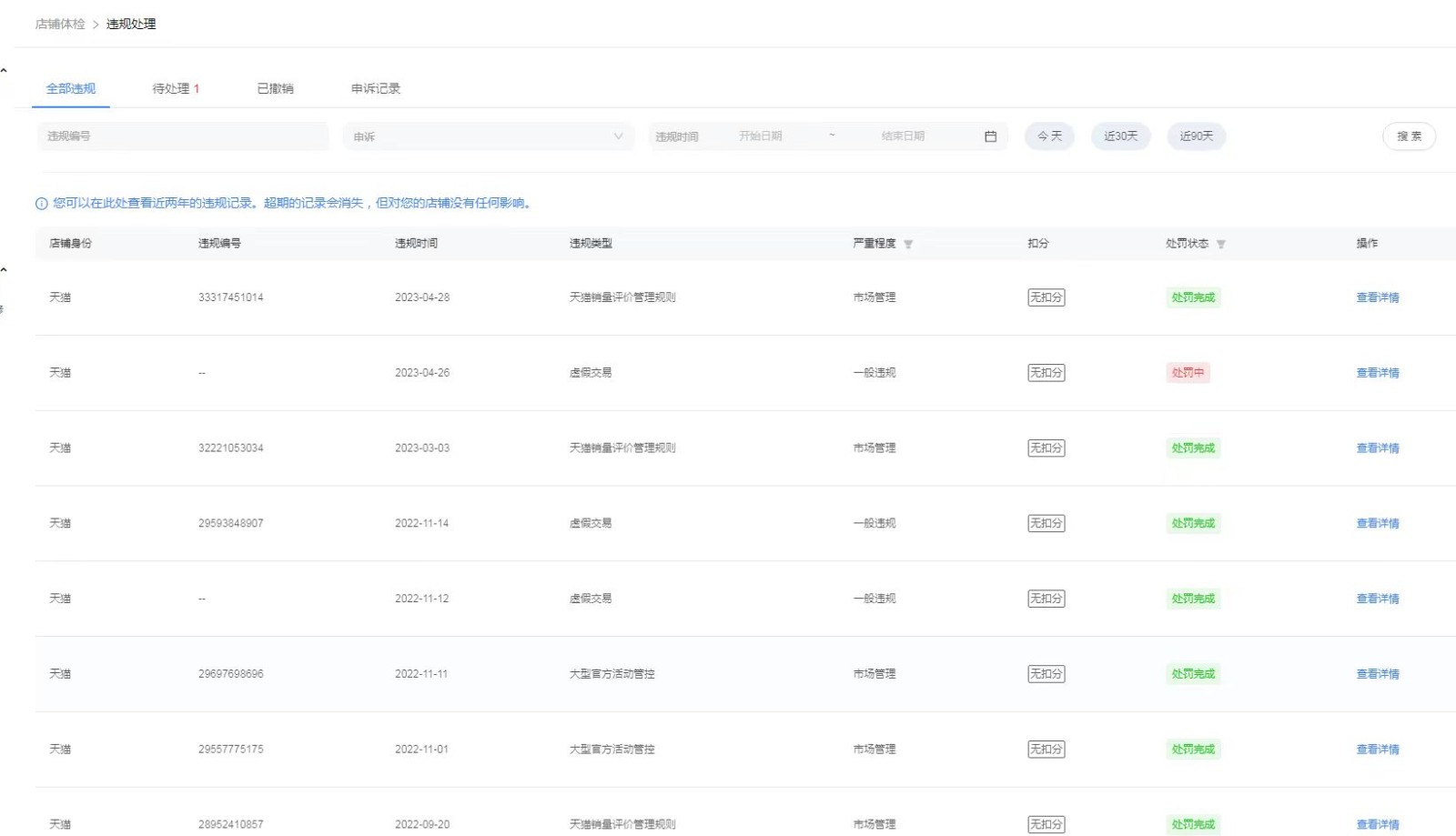The height and width of the screenshot is (836, 1456).
Task: Click 违规处理 breadcrumb text
Action: [x=131, y=24]
